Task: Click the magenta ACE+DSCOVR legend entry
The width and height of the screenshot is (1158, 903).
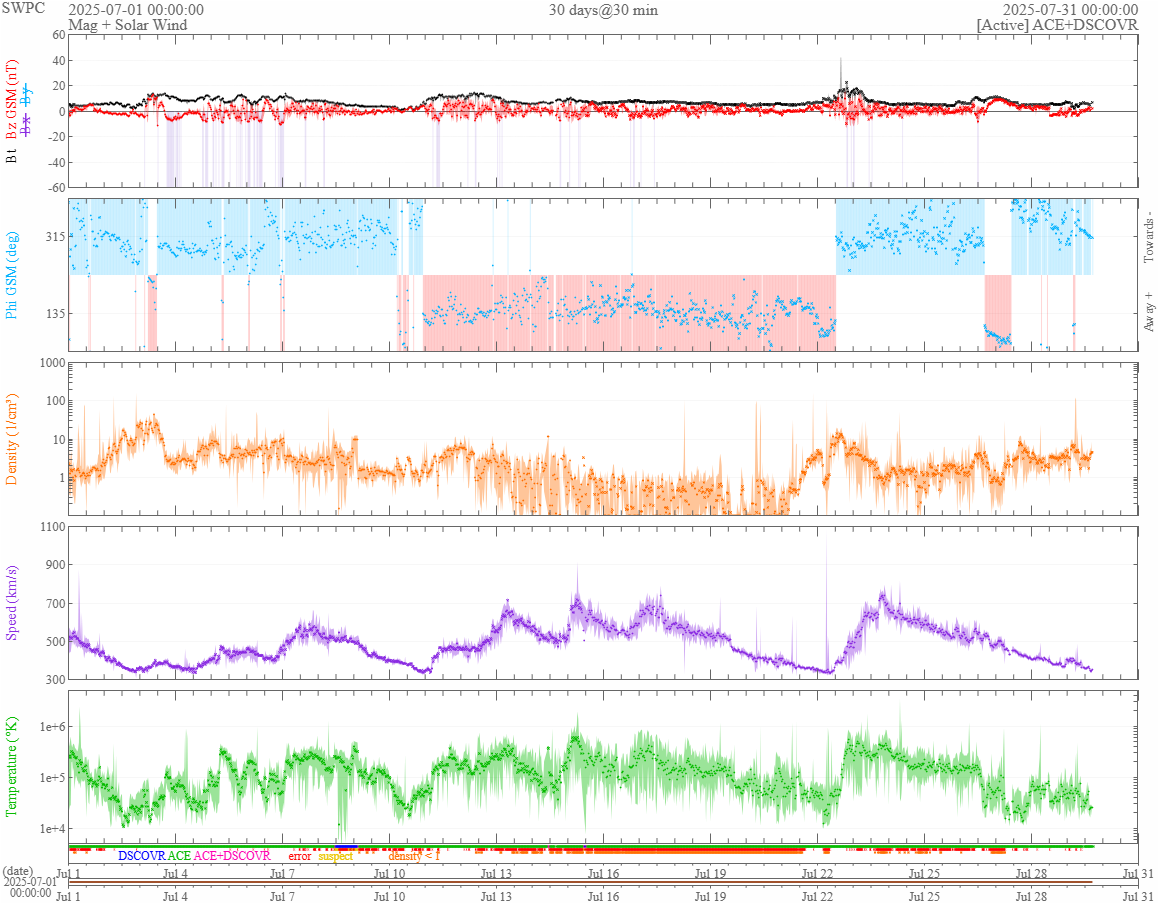Action: 232,856
